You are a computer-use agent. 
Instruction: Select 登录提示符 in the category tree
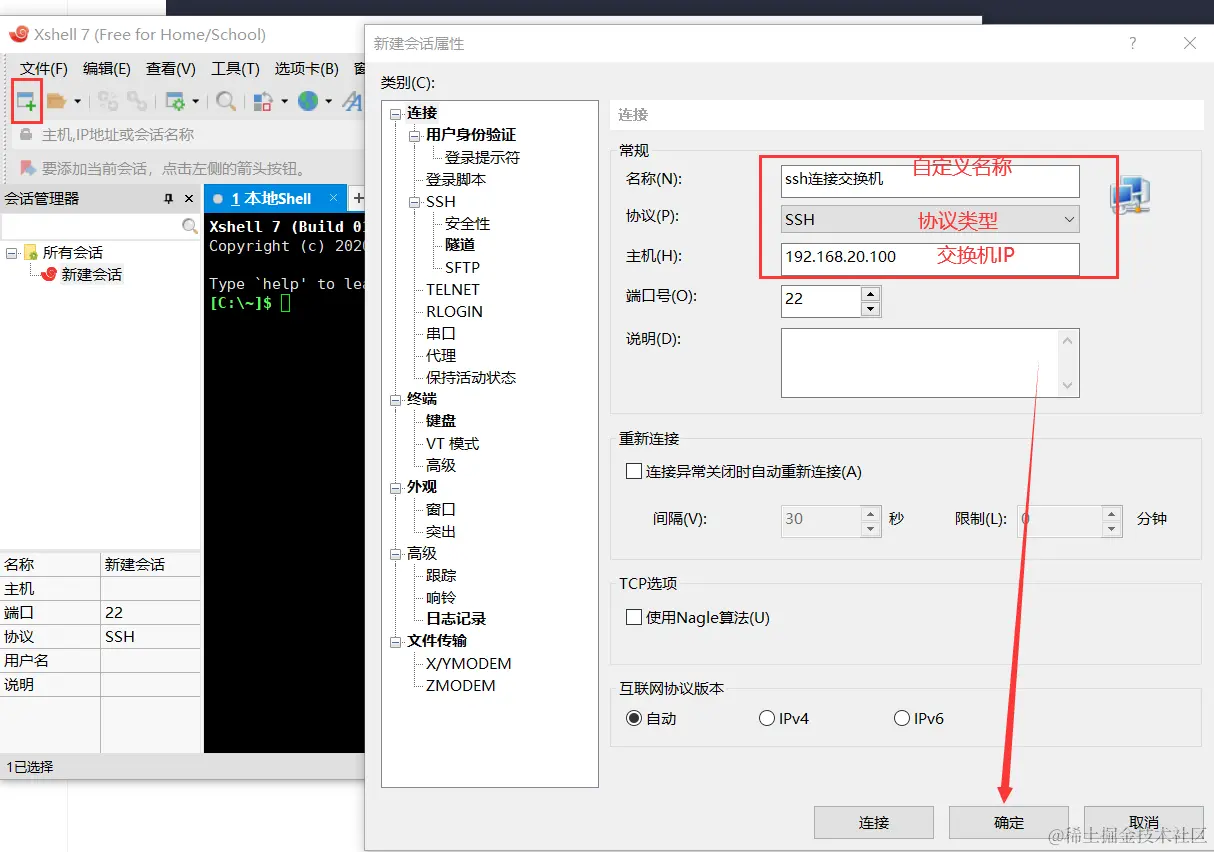coord(482,157)
